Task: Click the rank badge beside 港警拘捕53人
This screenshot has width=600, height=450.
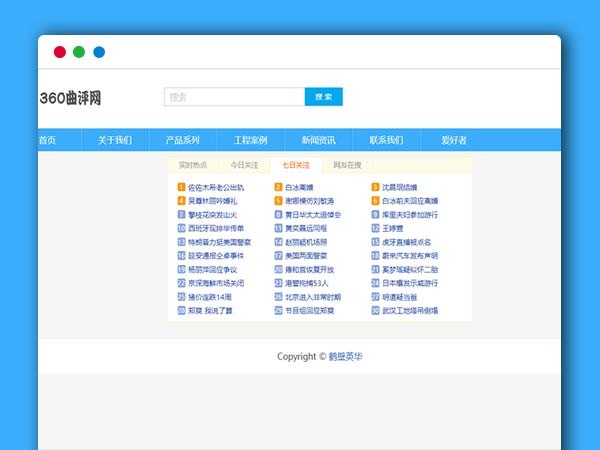Action: point(278,283)
